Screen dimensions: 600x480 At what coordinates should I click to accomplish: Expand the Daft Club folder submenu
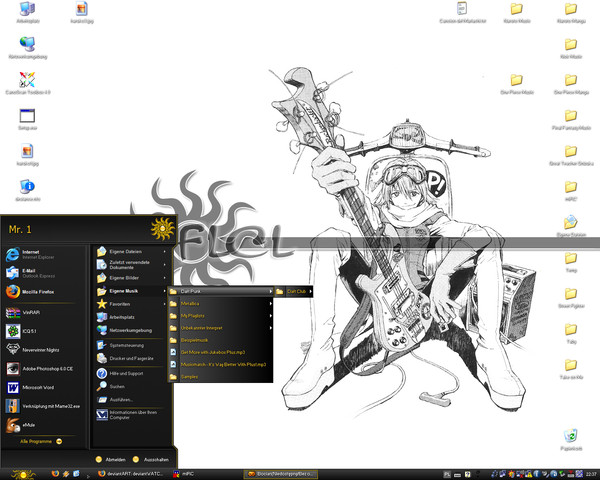[310, 291]
